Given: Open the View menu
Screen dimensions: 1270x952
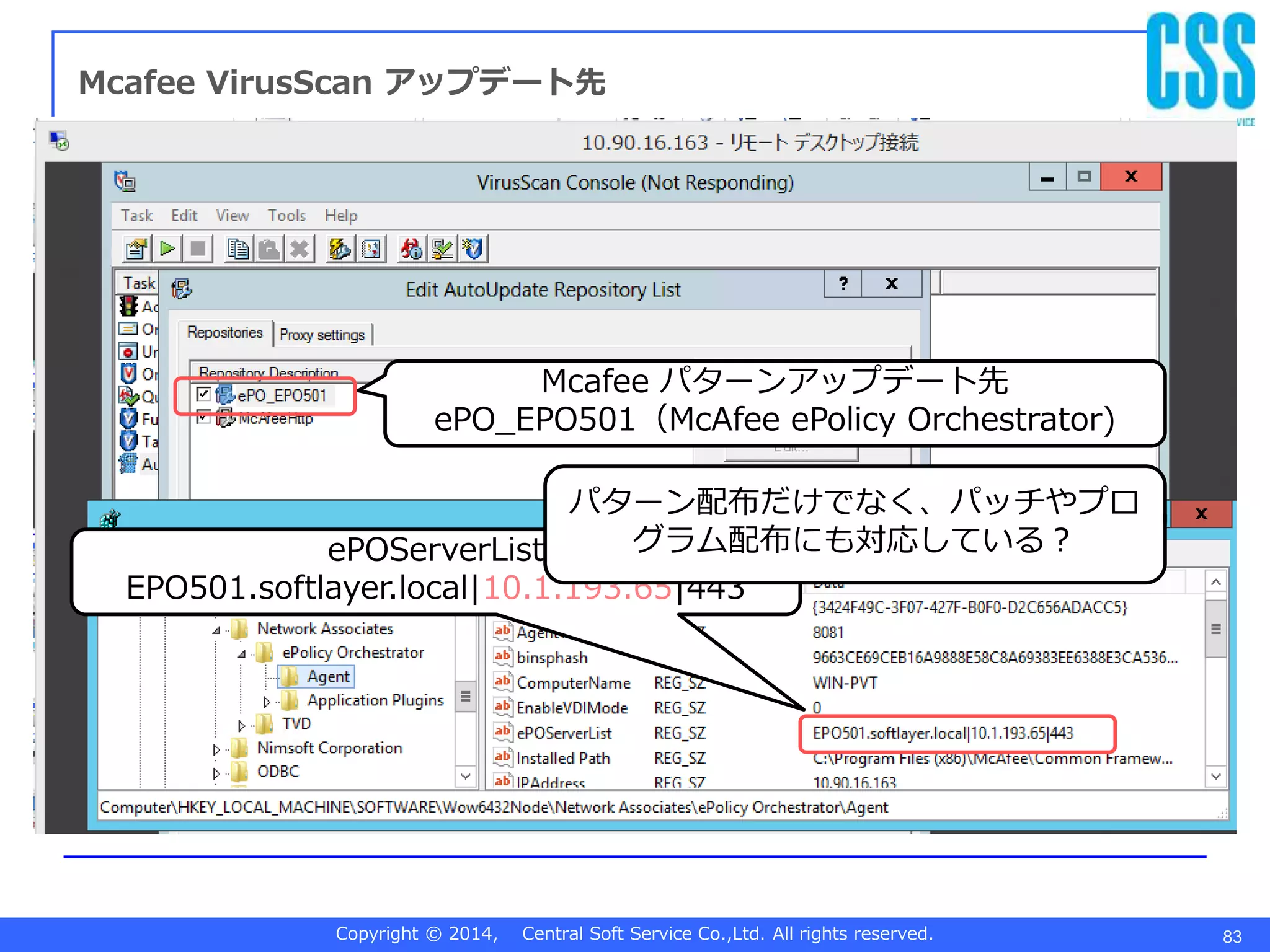Looking at the screenshot, I should tap(233, 216).
